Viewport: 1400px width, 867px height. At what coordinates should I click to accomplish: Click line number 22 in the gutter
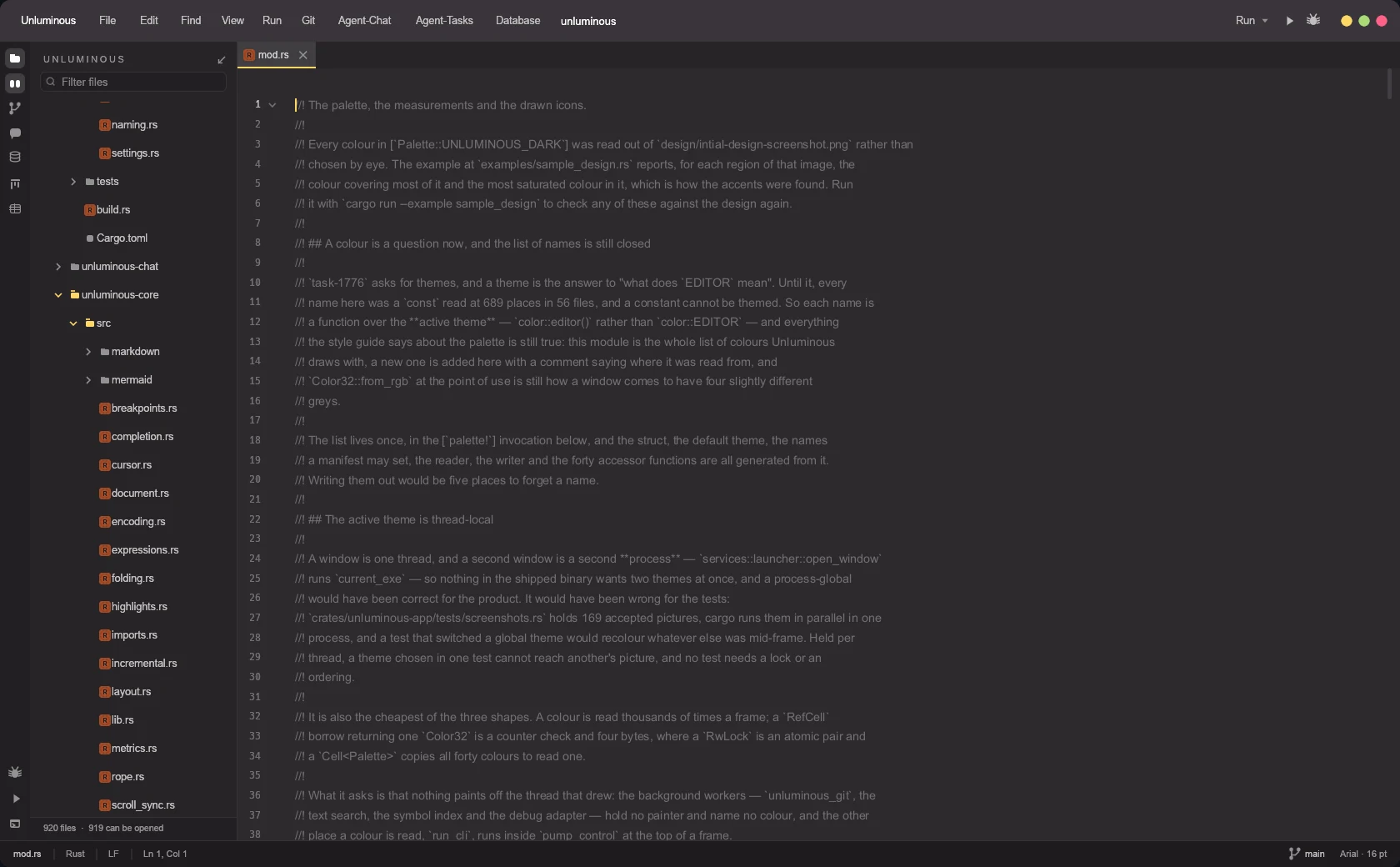point(255,519)
